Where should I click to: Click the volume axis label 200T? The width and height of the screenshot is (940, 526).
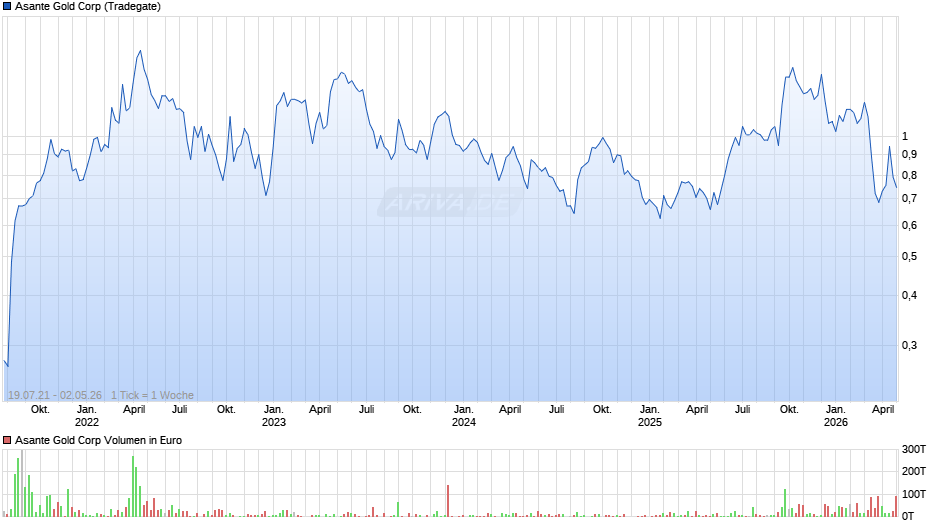point(914,471)
